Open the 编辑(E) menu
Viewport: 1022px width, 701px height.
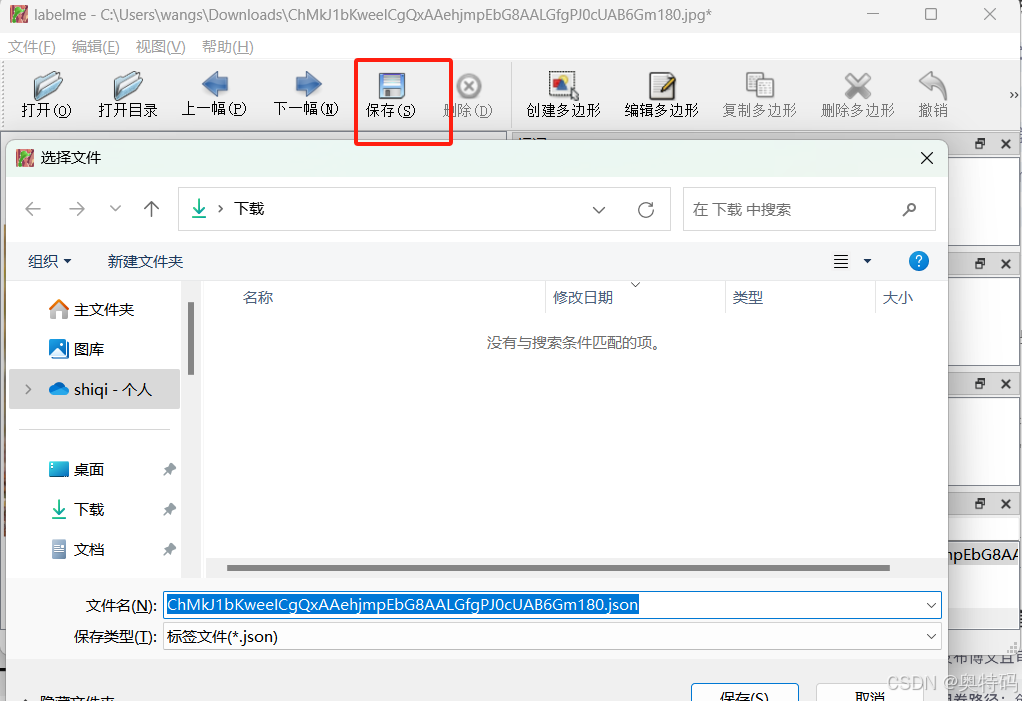click(95, 47)
